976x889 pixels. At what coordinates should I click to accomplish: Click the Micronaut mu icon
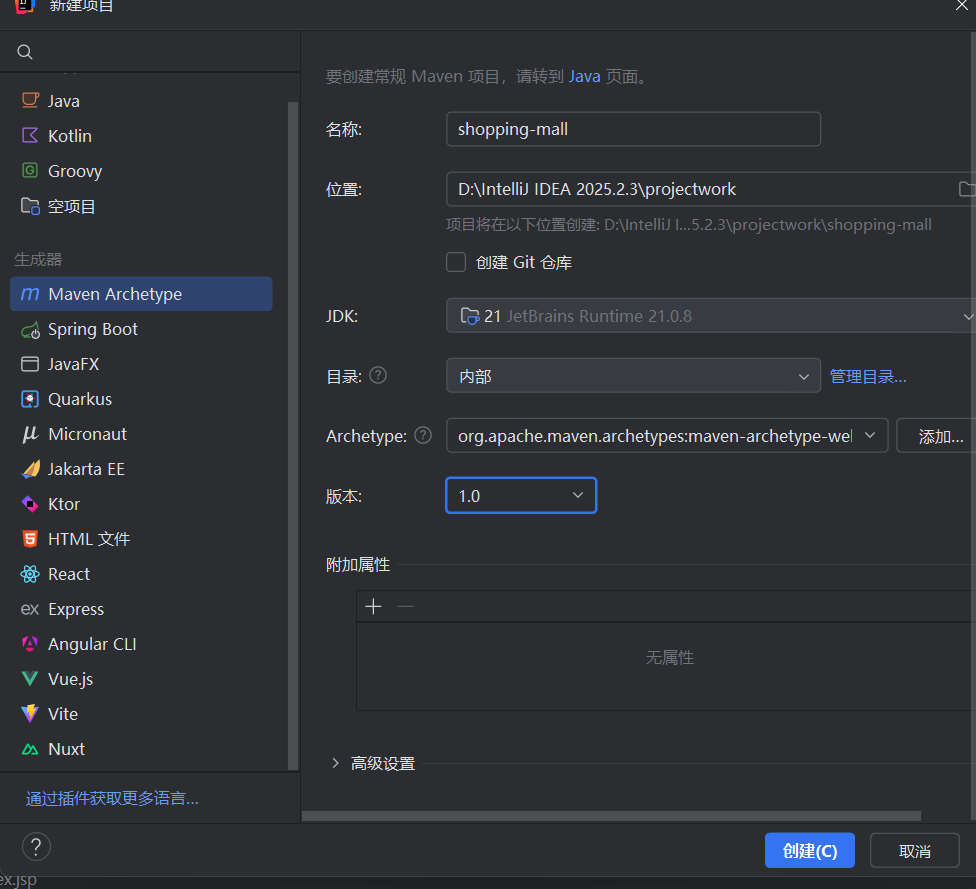[x=30, y=434]
